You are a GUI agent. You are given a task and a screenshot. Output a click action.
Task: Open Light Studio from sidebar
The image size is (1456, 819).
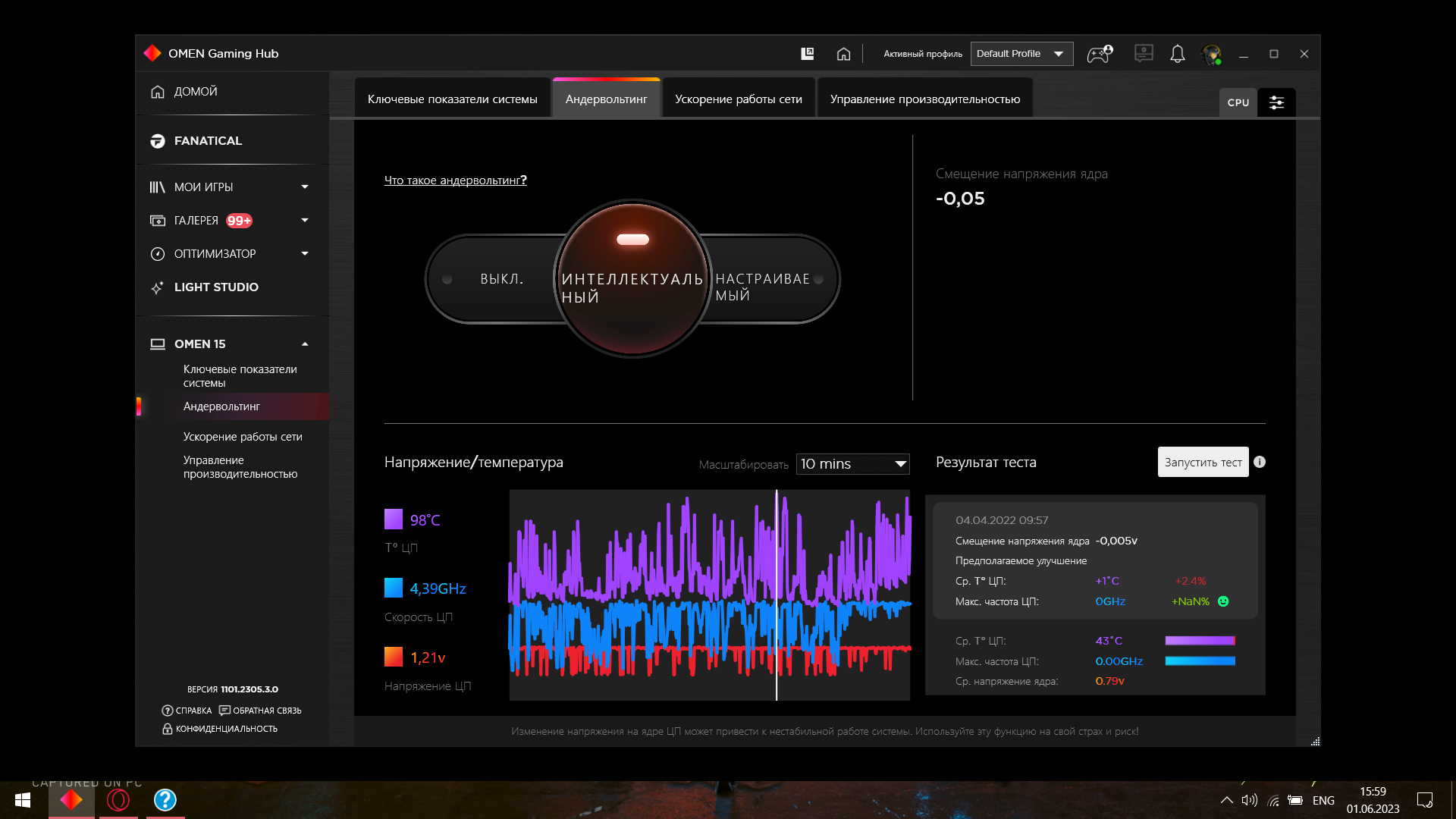pos(216,287)
